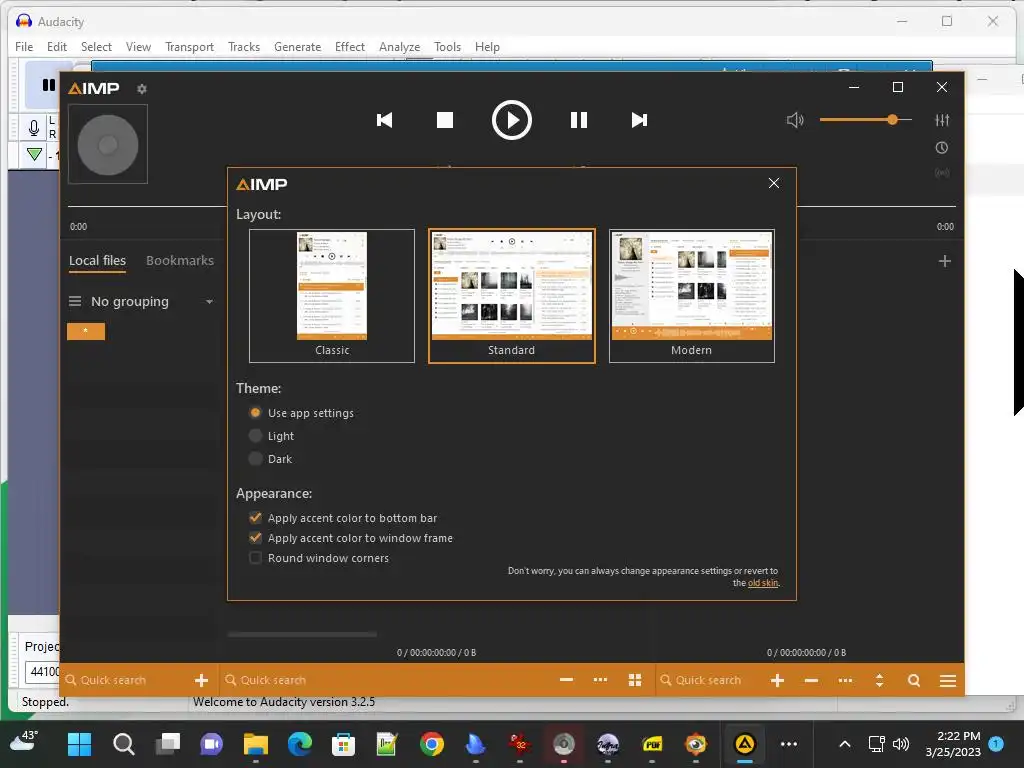This screenshot has width=1024, height=768.
Task: Select the Standard layout thumbnail
Action: point(511,295)
